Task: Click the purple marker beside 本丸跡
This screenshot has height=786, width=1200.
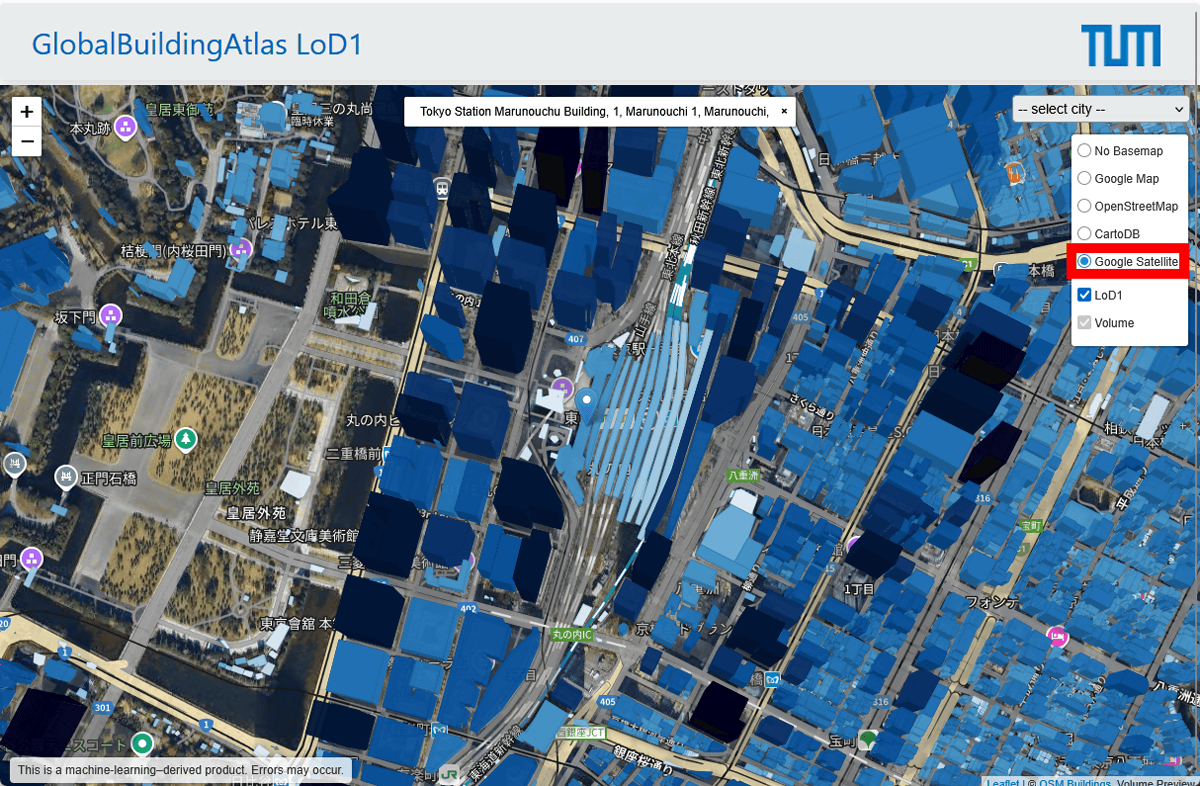Action: click(125, 127)
